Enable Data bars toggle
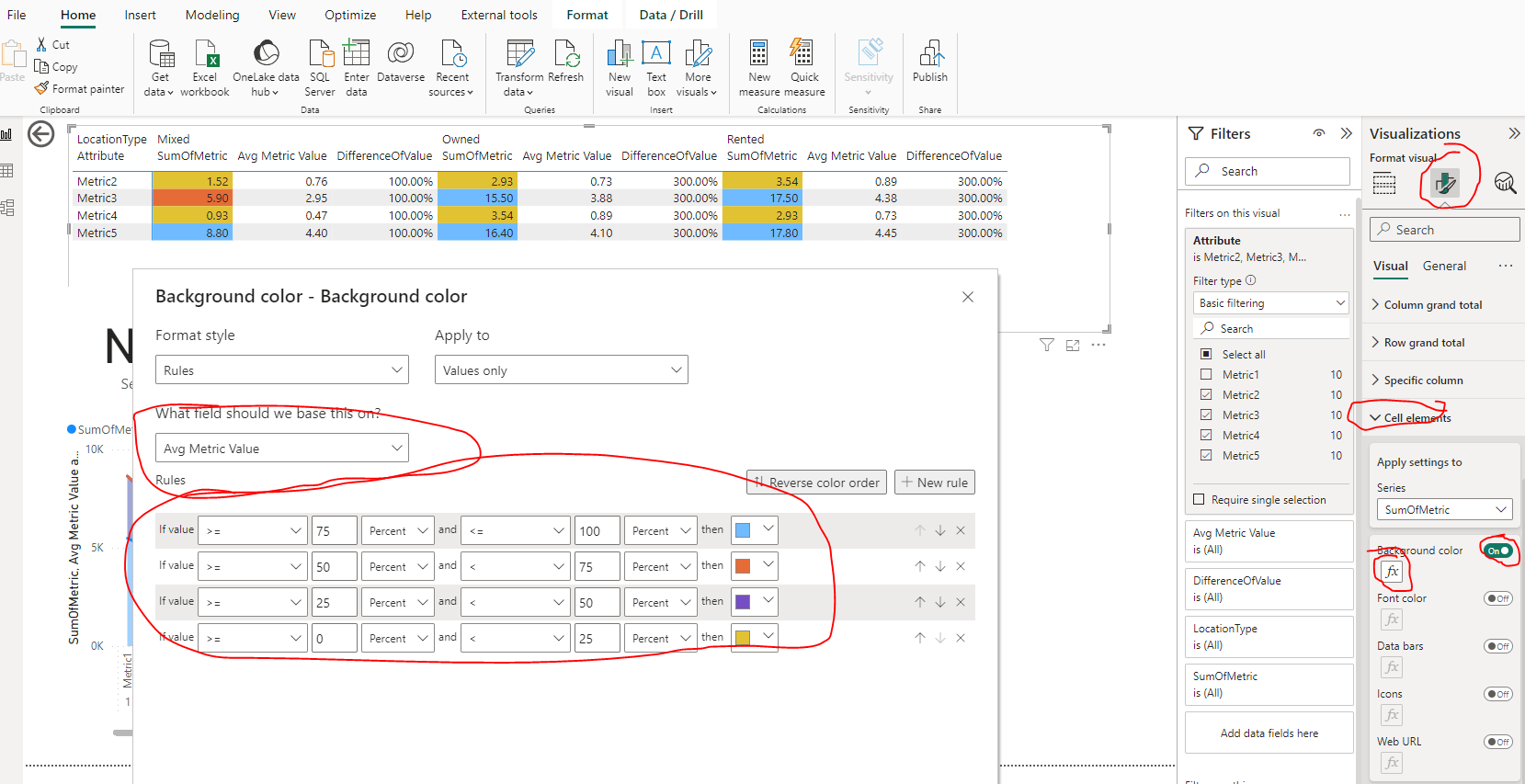The image size is (1525, 784). point(1498,646)
